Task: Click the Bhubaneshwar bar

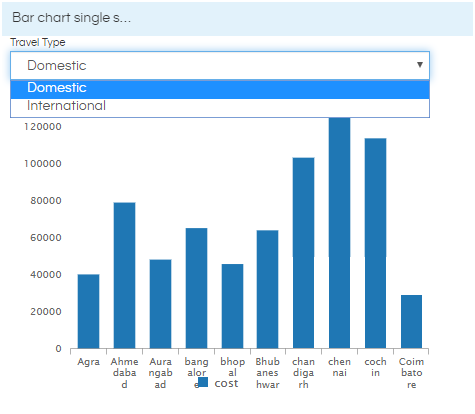Action: pos(267,289)
